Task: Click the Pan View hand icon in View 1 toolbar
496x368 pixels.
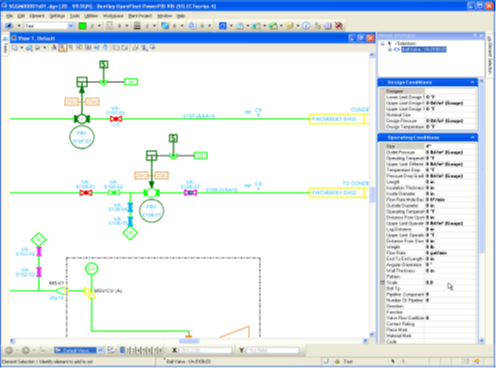Action: (x=105, y=48)
